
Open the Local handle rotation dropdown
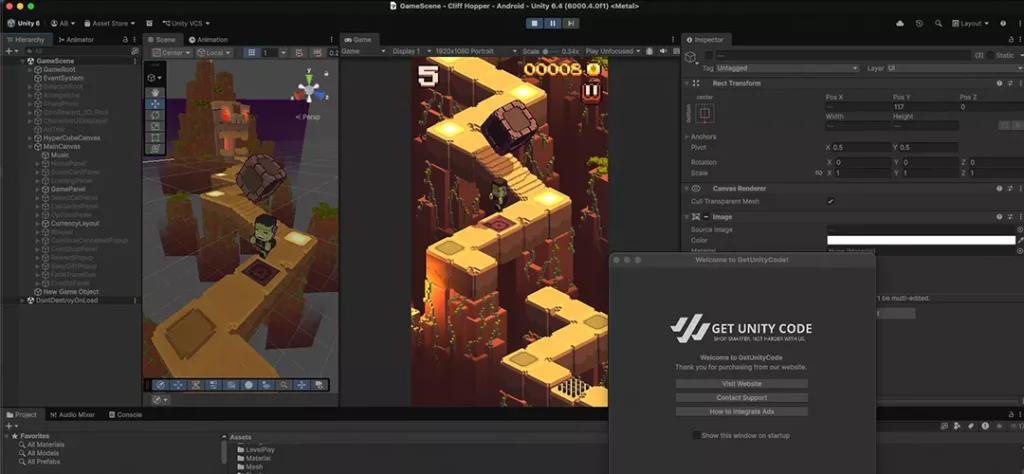(x=214, y=52)
